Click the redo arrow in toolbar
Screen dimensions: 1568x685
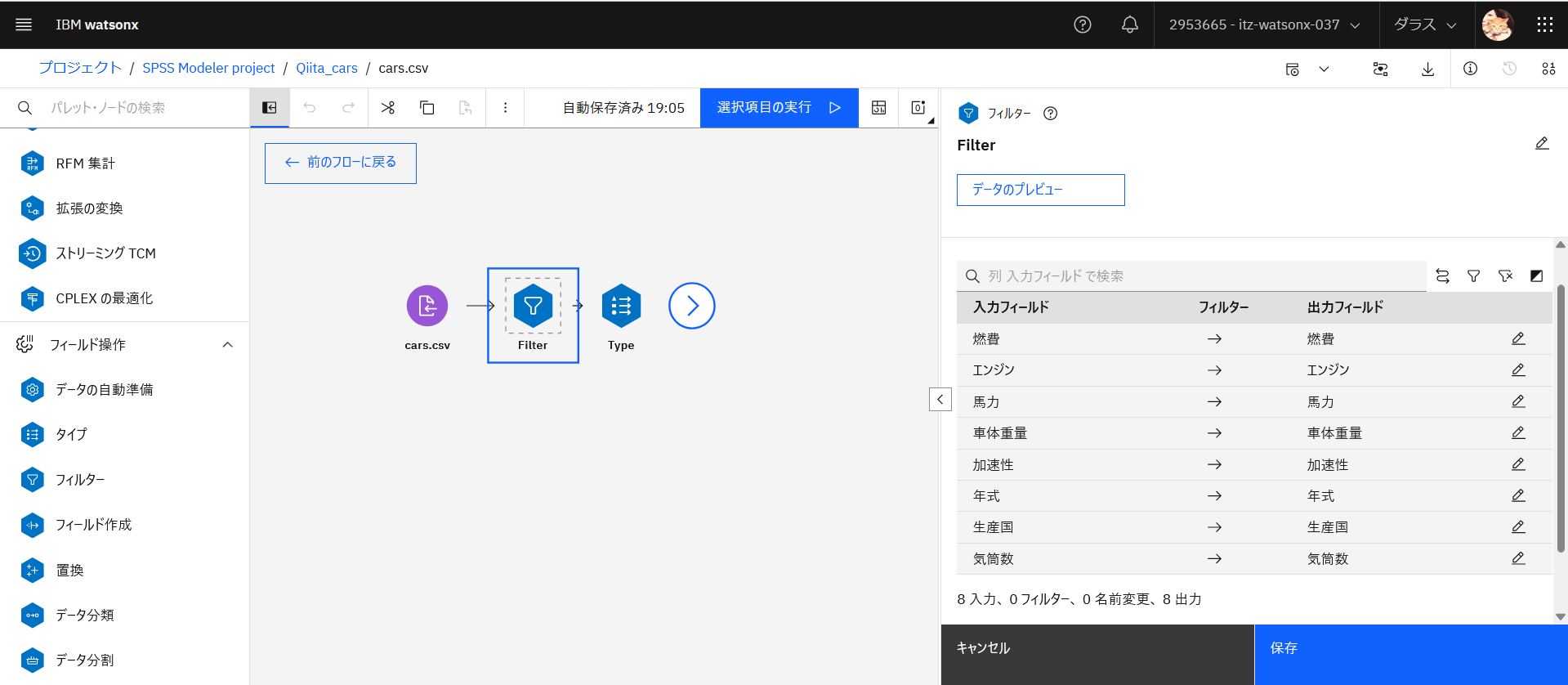click(x=349, y=108)
